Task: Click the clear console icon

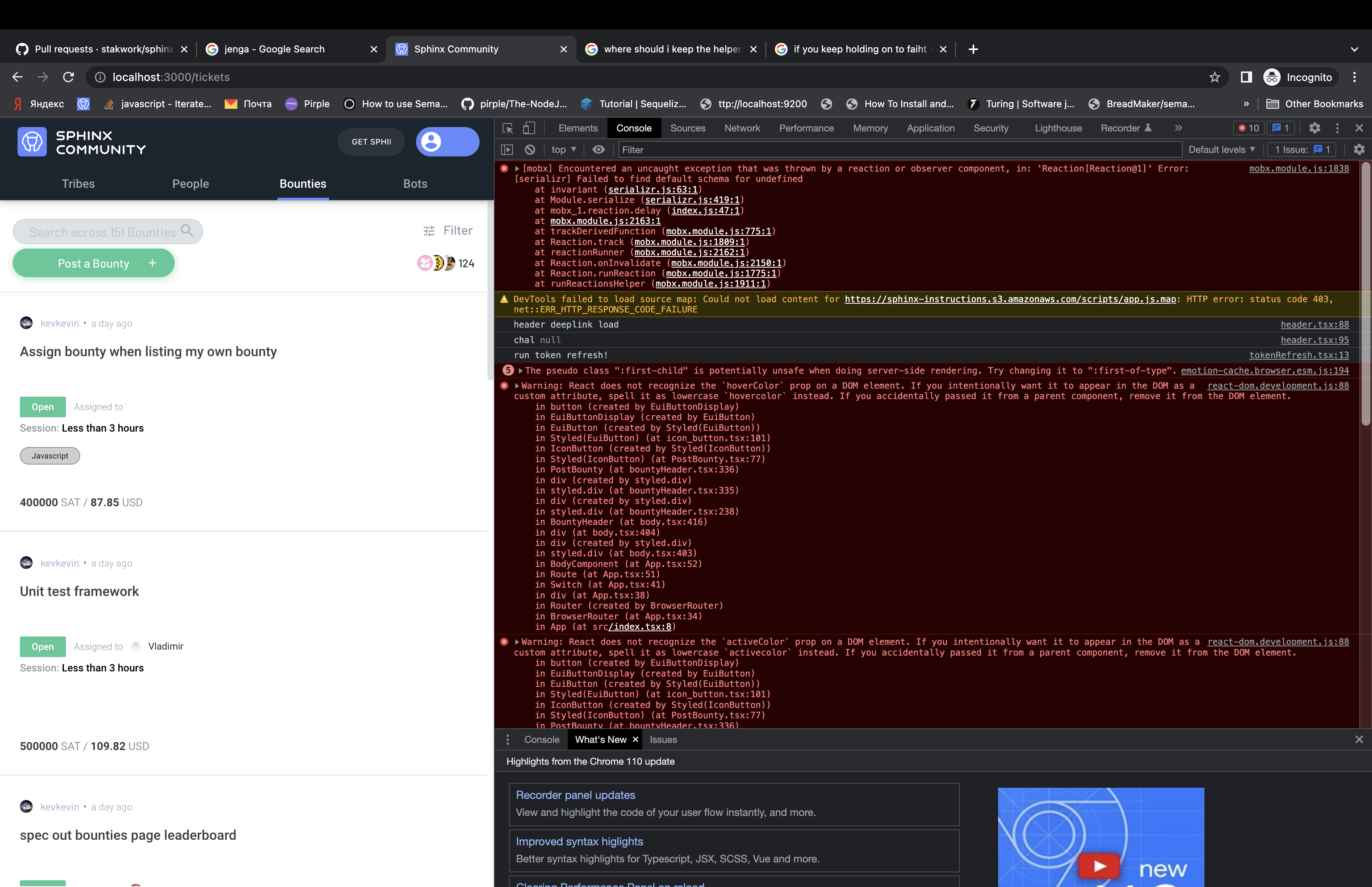Action: (530, 150)
